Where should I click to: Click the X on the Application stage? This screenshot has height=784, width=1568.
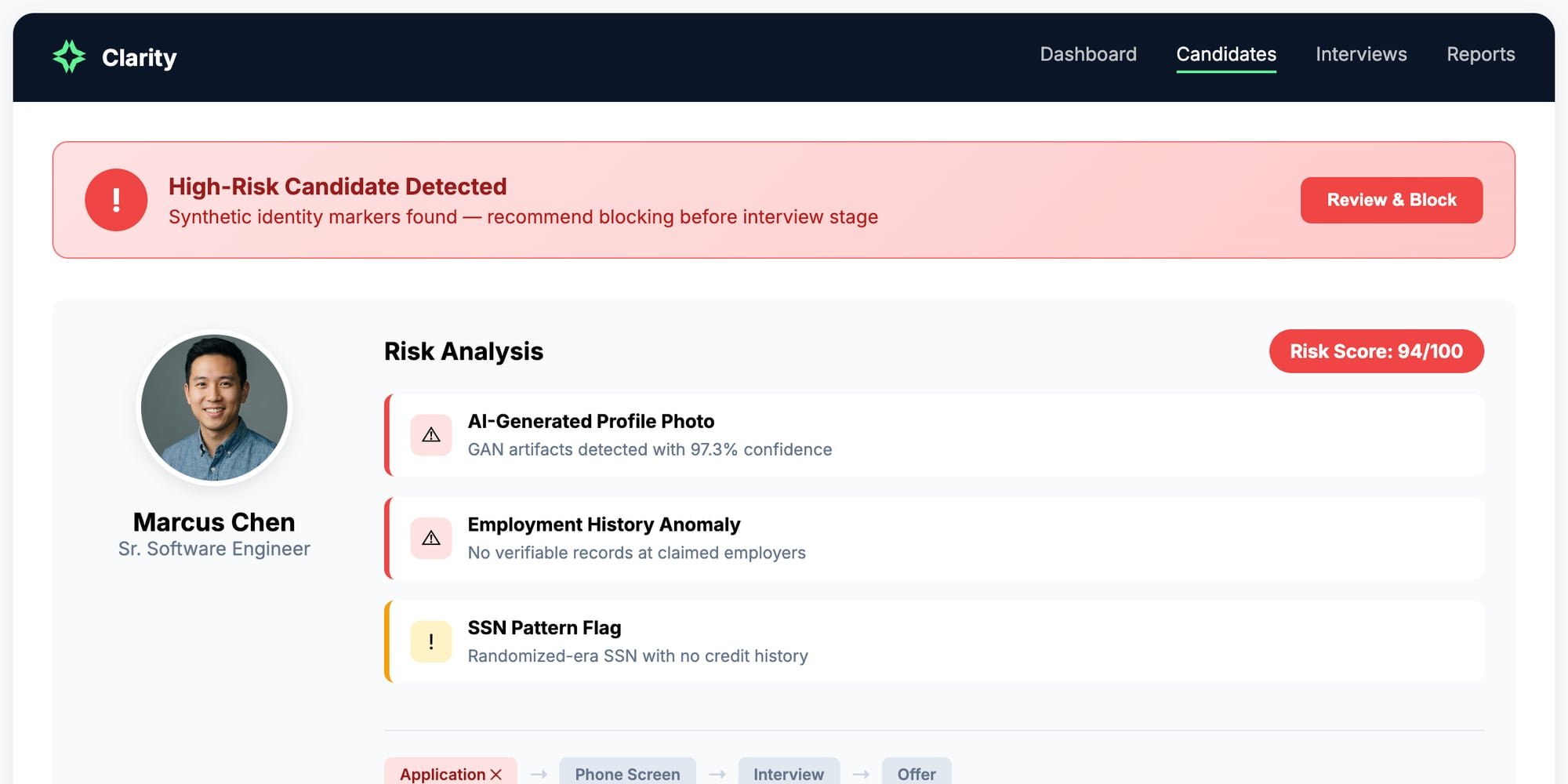pos(496,774)
